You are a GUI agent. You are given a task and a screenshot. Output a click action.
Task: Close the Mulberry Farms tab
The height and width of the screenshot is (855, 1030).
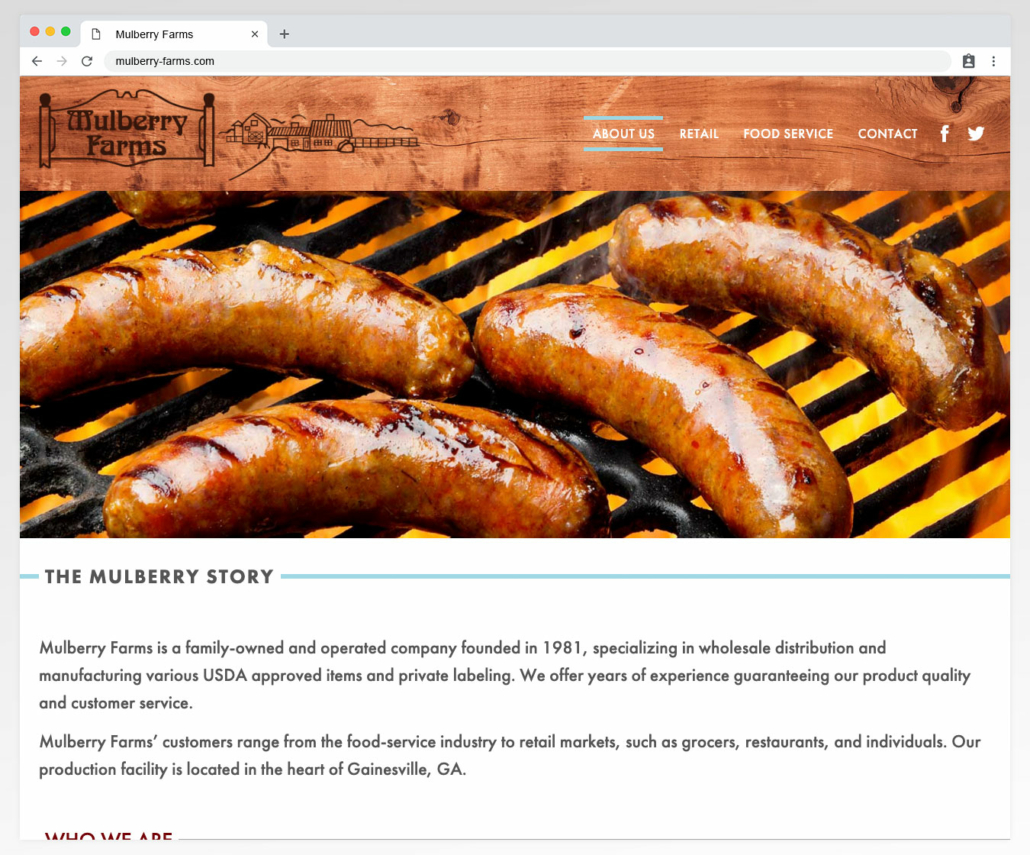pos(255,34)
